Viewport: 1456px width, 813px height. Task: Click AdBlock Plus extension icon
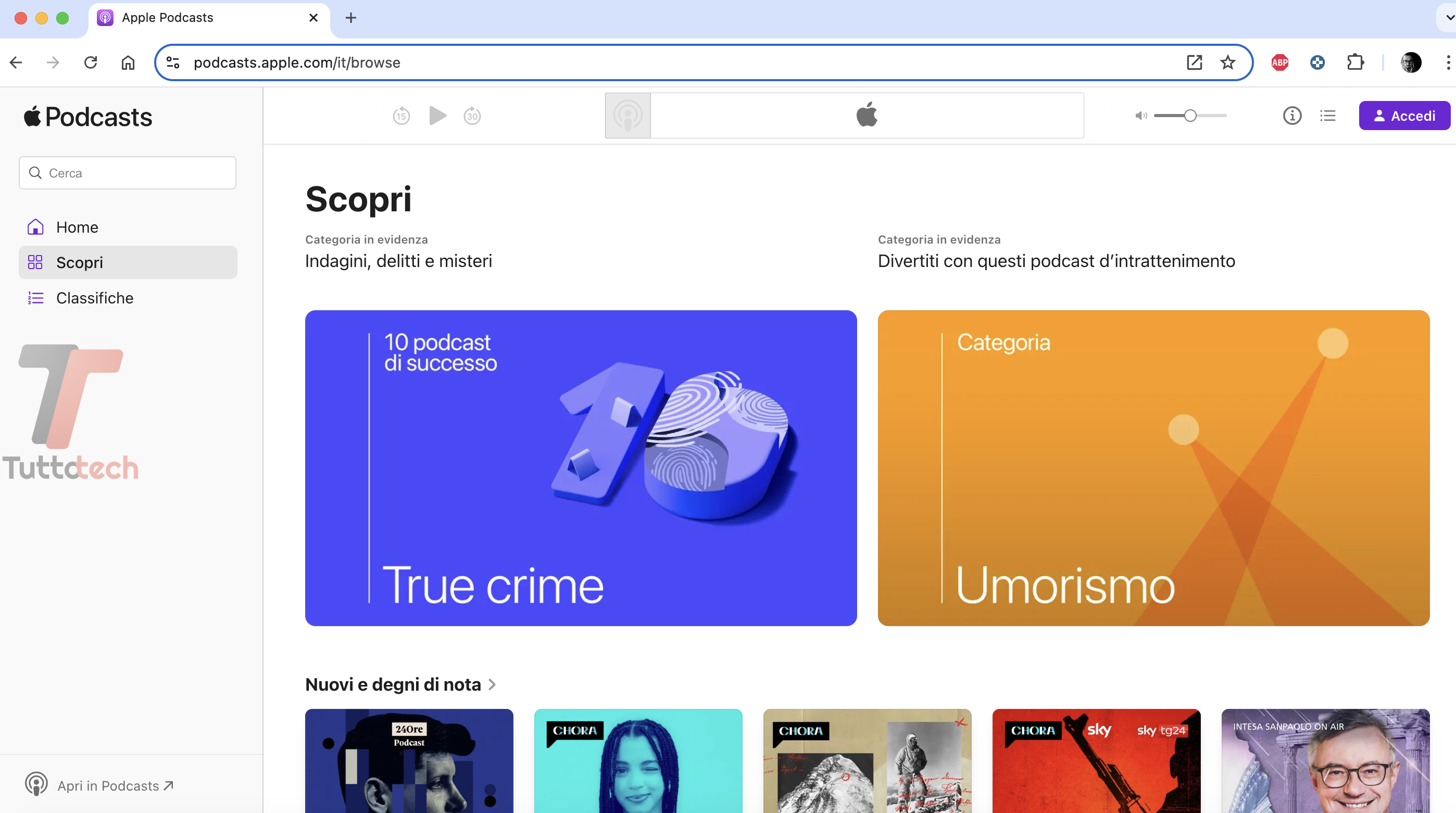(1279, 62)
